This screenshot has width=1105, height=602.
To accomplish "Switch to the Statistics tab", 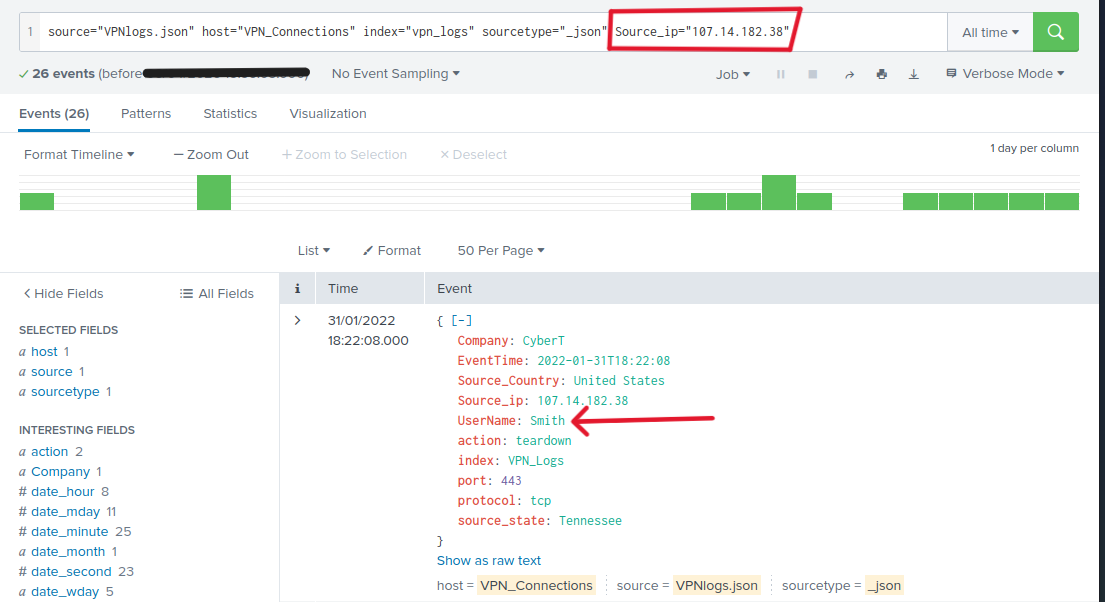I will pos(230,113).
